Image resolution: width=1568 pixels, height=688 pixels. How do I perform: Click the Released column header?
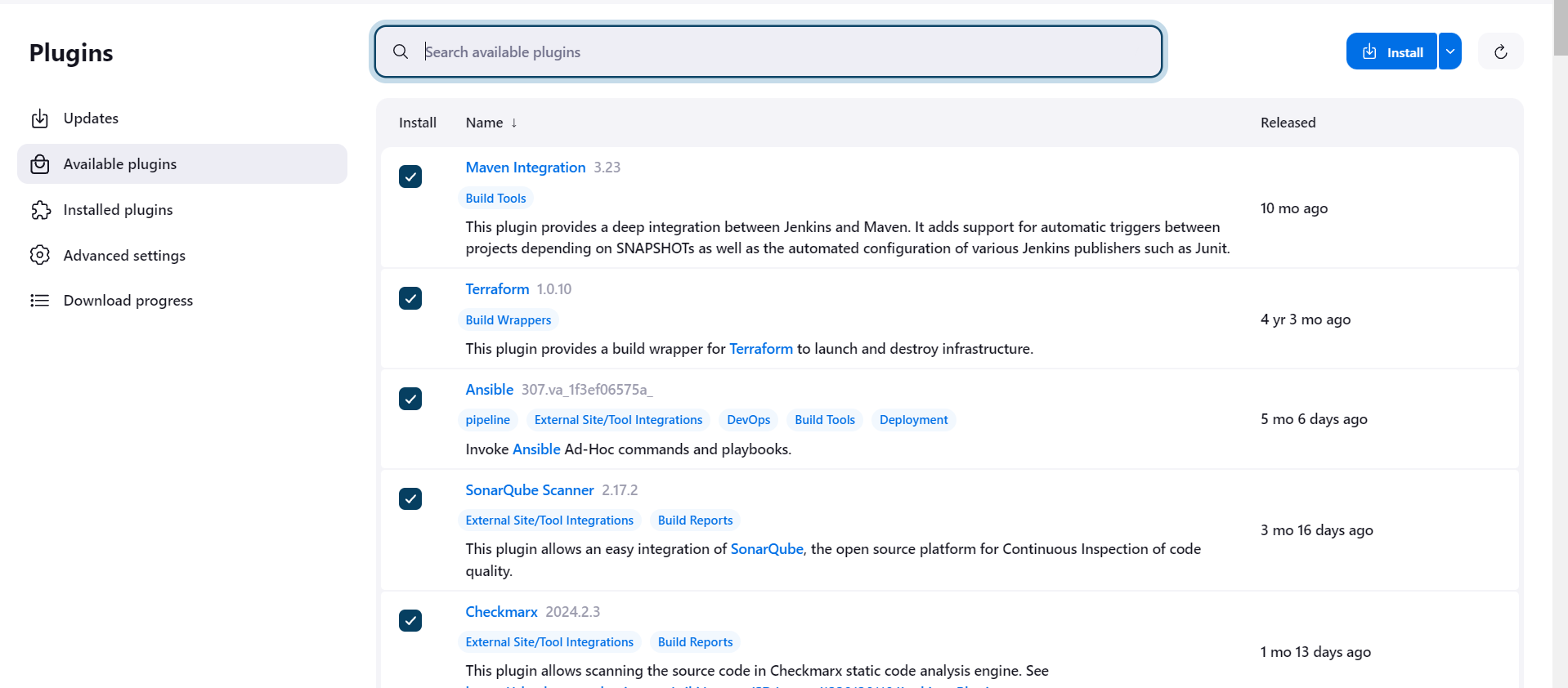pyautogui.click(x=1288, y=123)
